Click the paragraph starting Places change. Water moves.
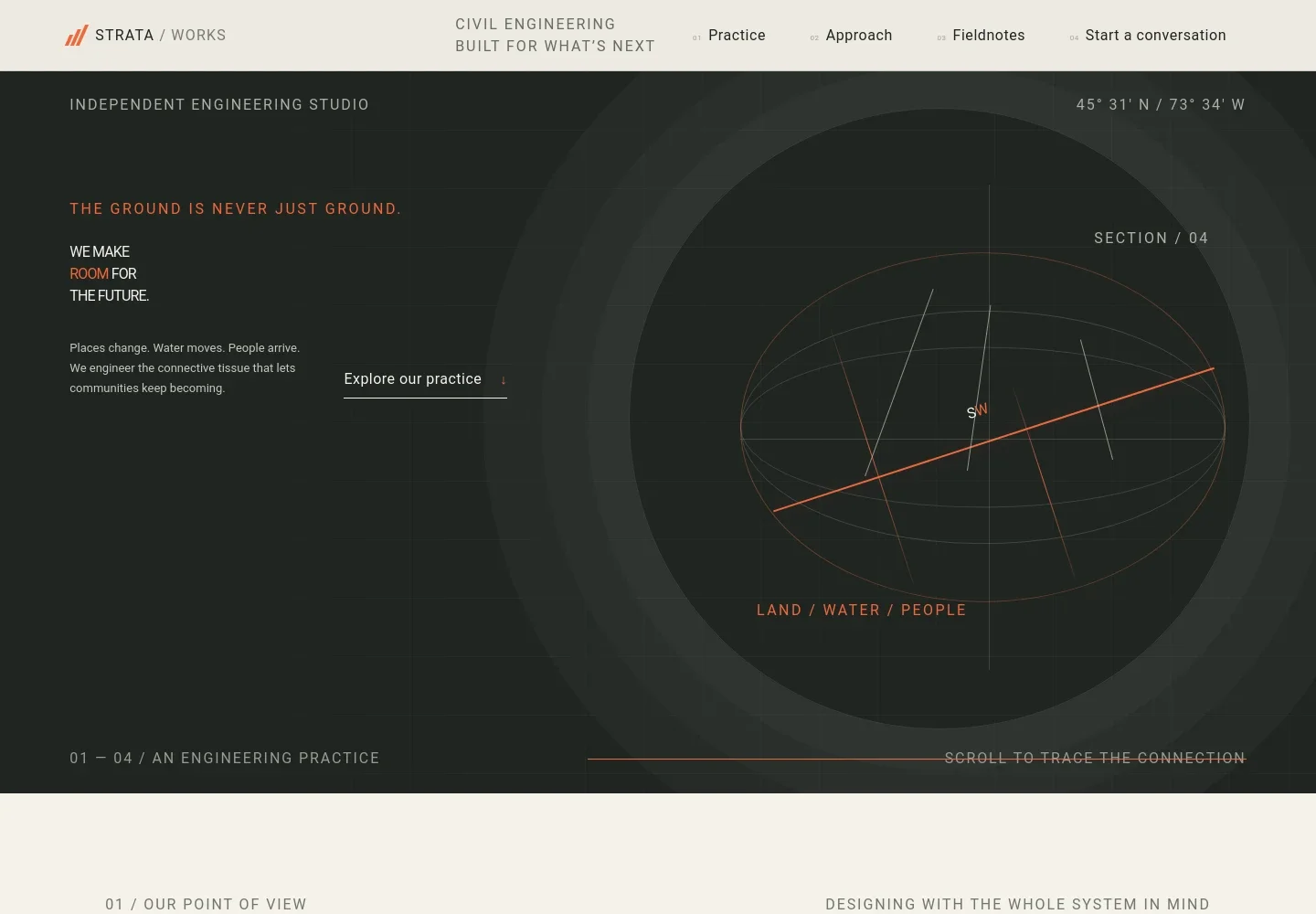The image size is (1316, 914). [185, 368]
